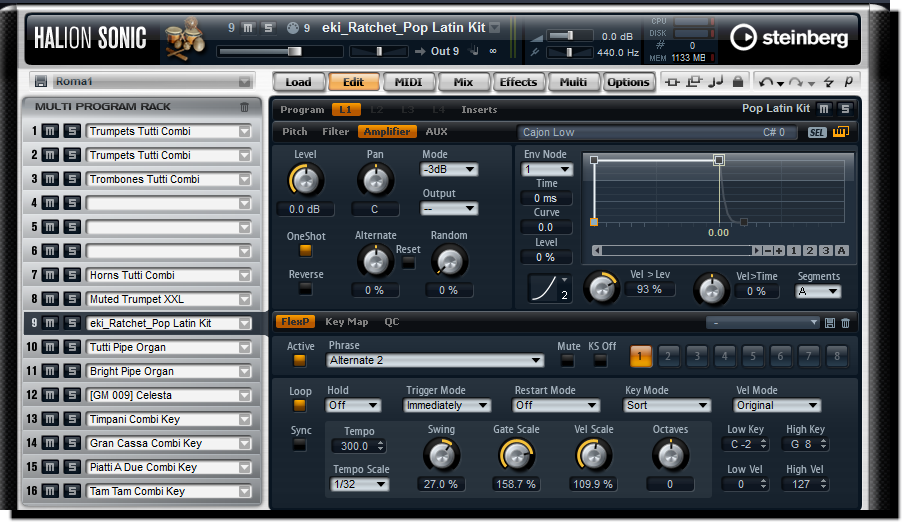Click the orange keyboard icon by SEL
This screenshot has height=525, width=905.
[840, 132]
